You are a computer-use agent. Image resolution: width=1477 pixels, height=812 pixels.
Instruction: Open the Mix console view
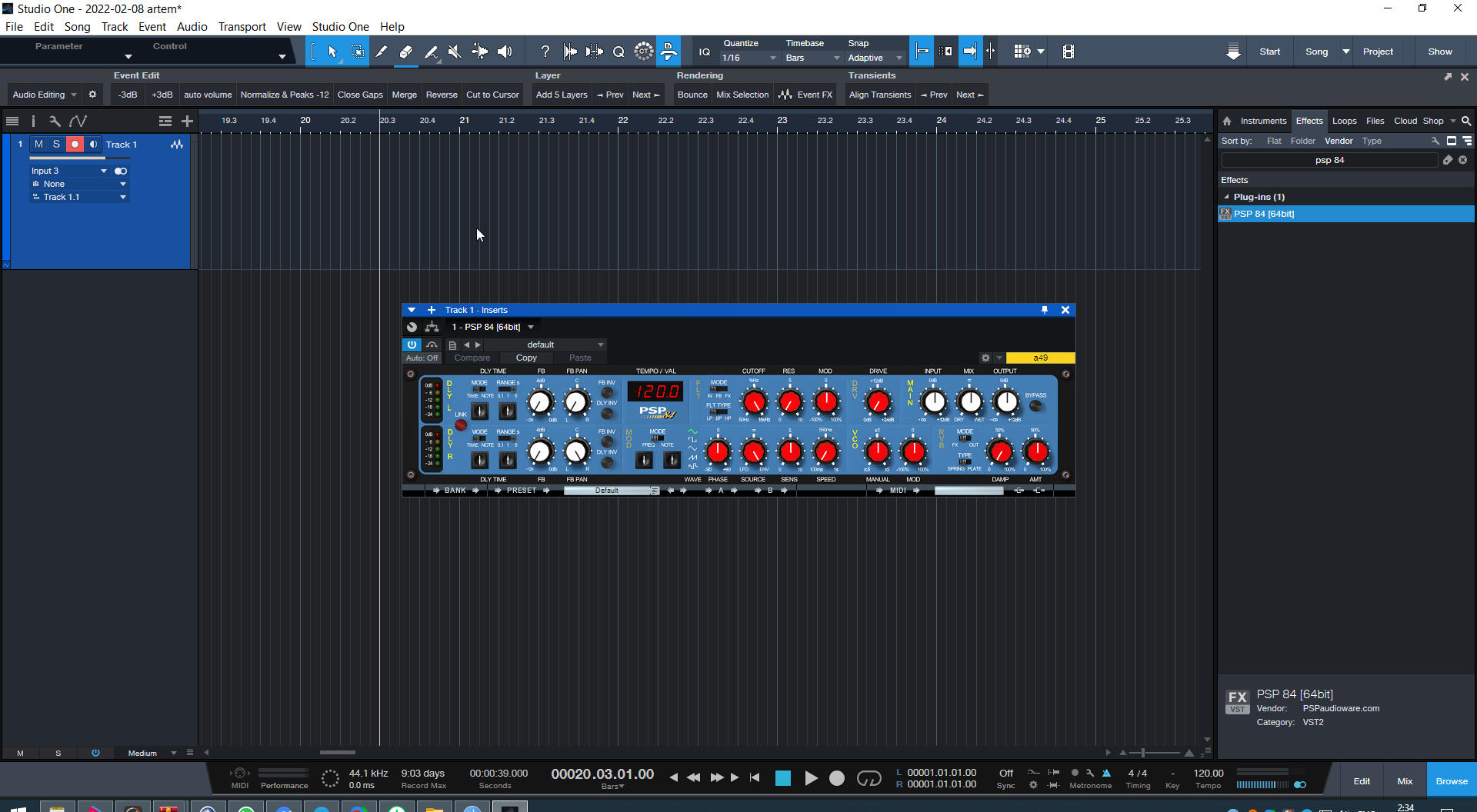1405,781
